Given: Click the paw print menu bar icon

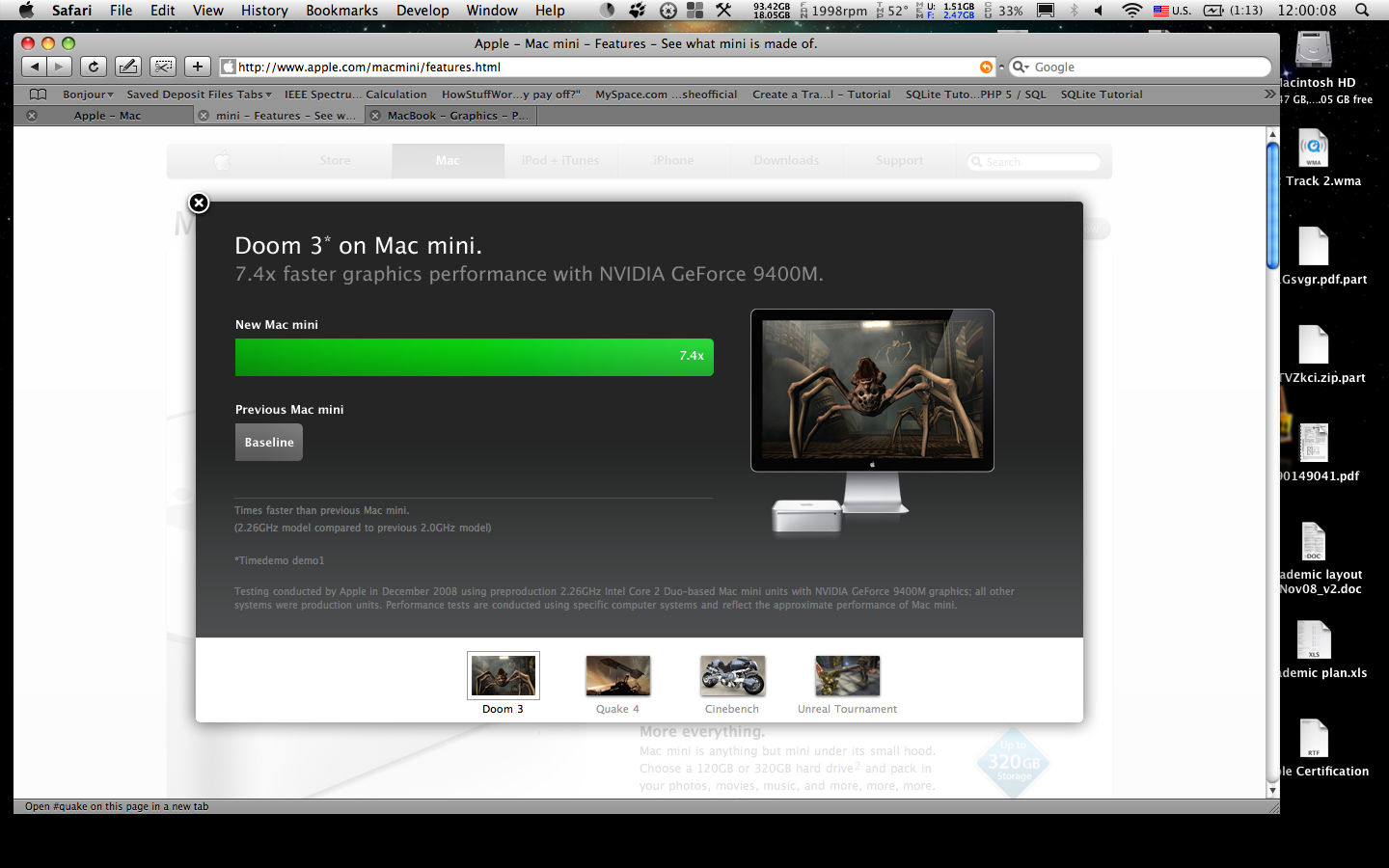Looking at the screenshot, I should (x=638, y=11).
